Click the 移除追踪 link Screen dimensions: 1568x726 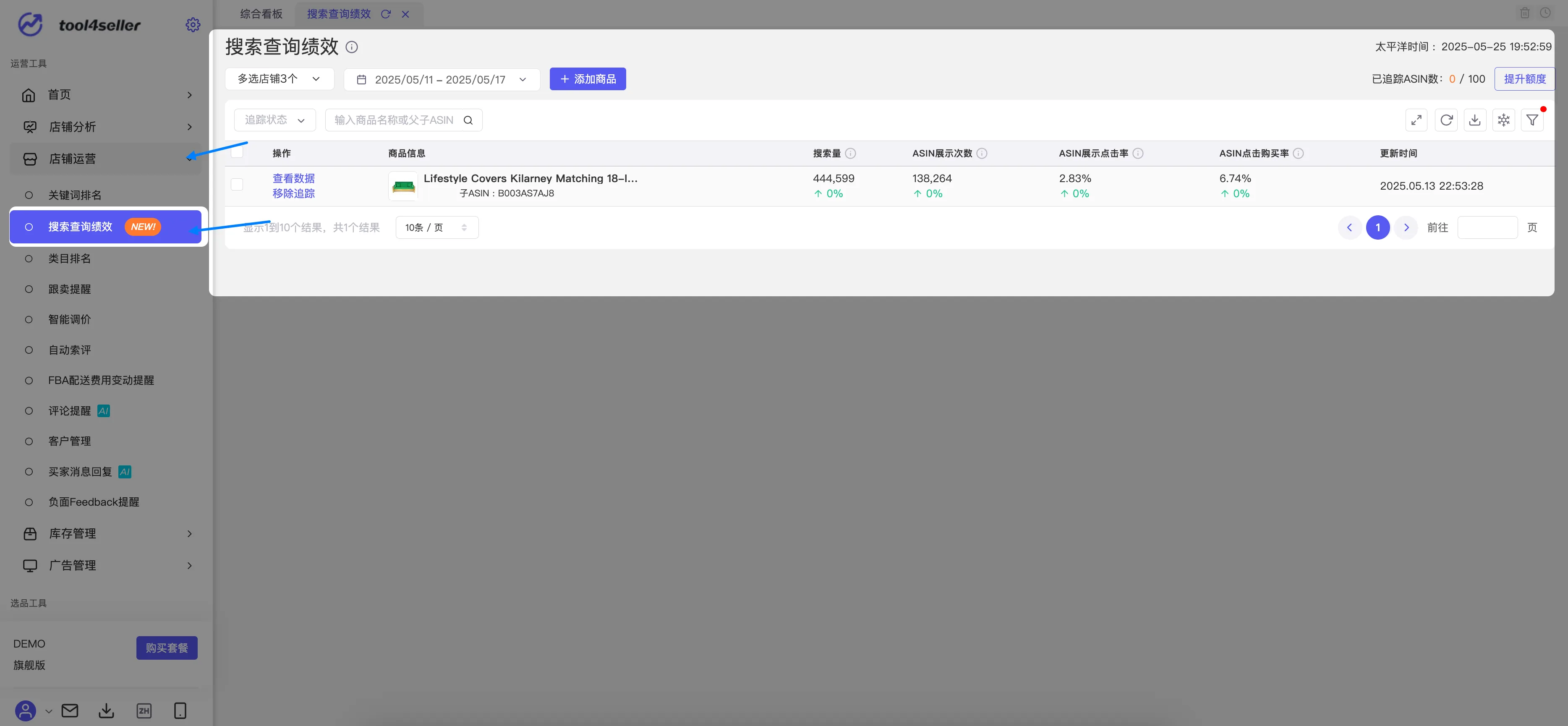point(293,193)
